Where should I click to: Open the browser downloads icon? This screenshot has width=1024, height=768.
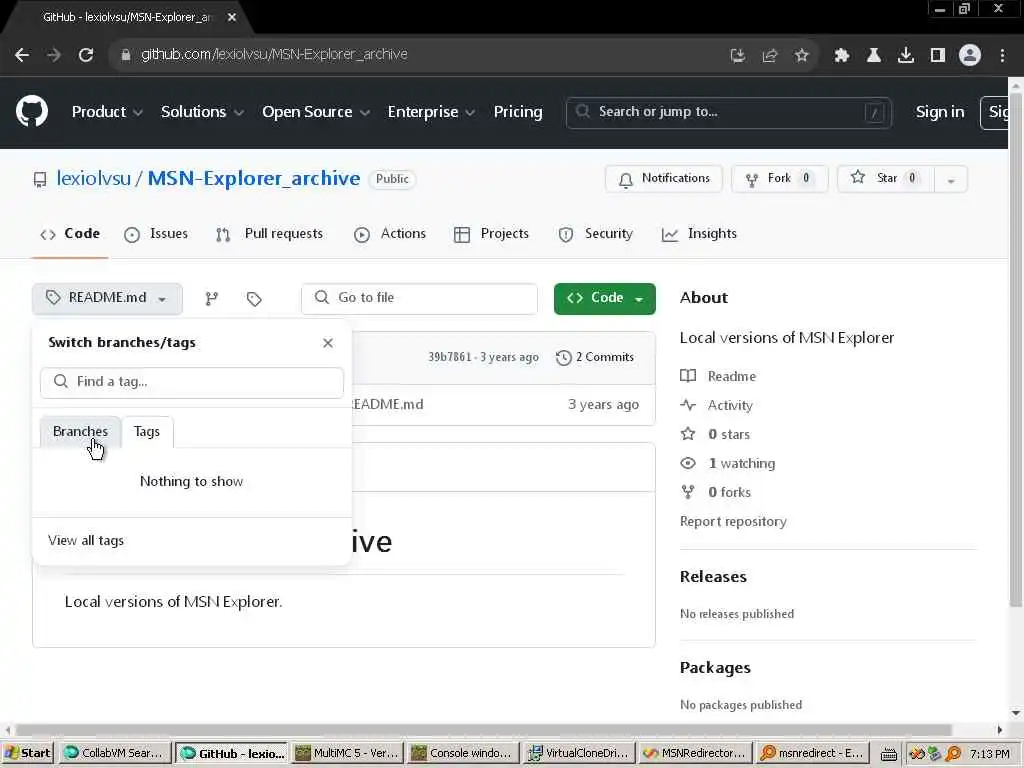coord(905,56)
